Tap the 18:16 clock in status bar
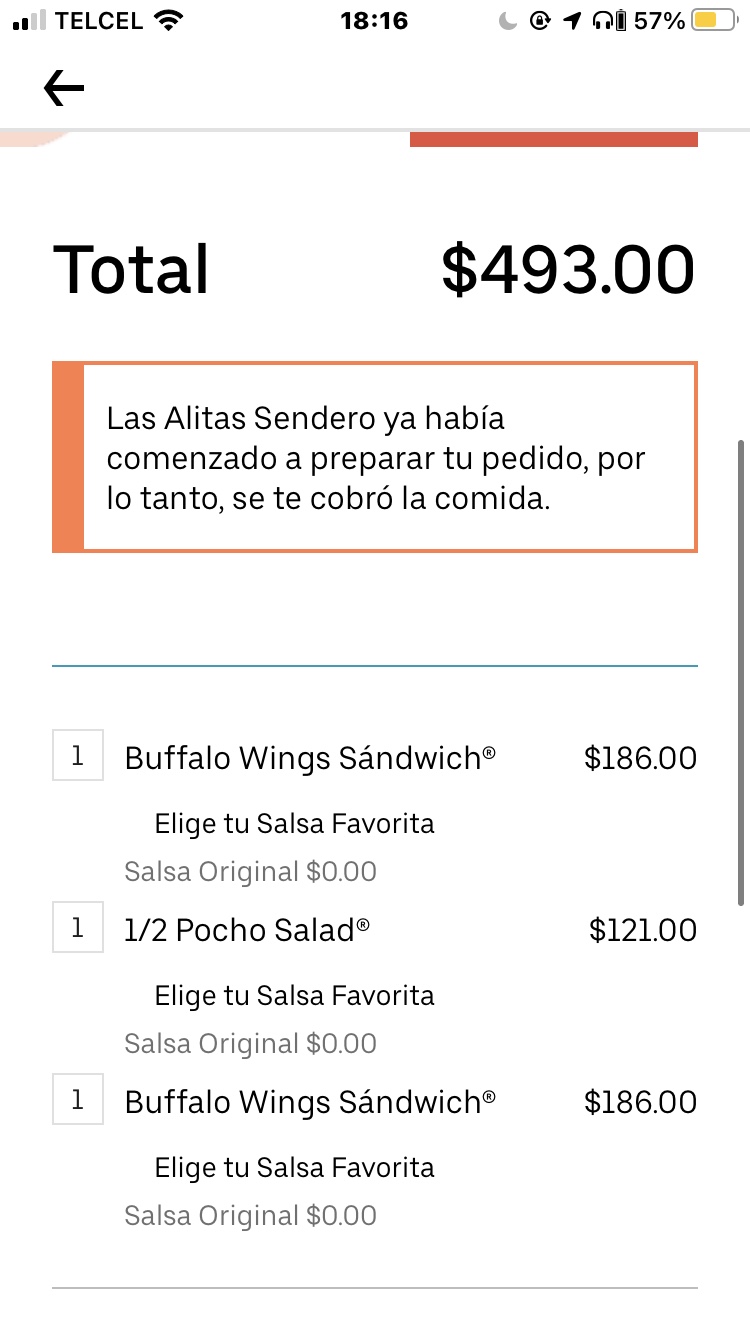 (374, 20)
